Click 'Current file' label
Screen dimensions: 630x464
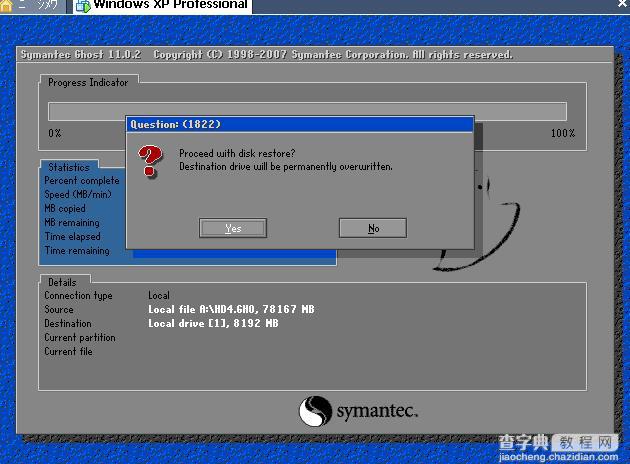(69, 352)
